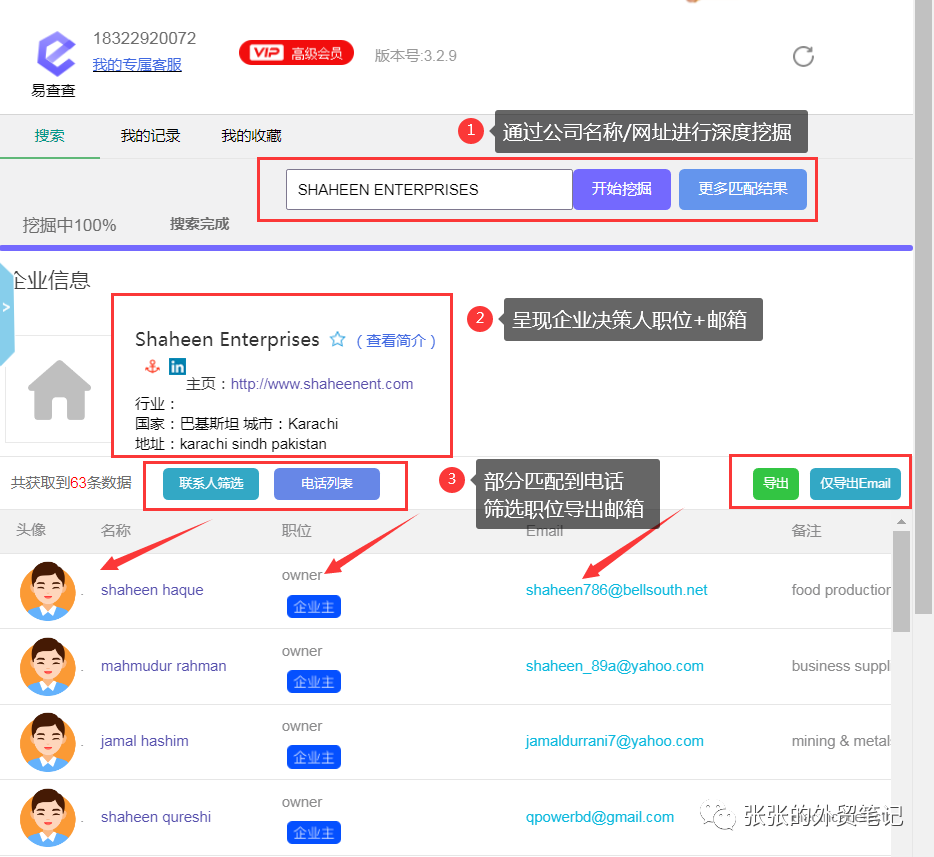This screenshot has width=934, height=857.
Task: Click the refresh icon at top right
Action: point(803,57)
